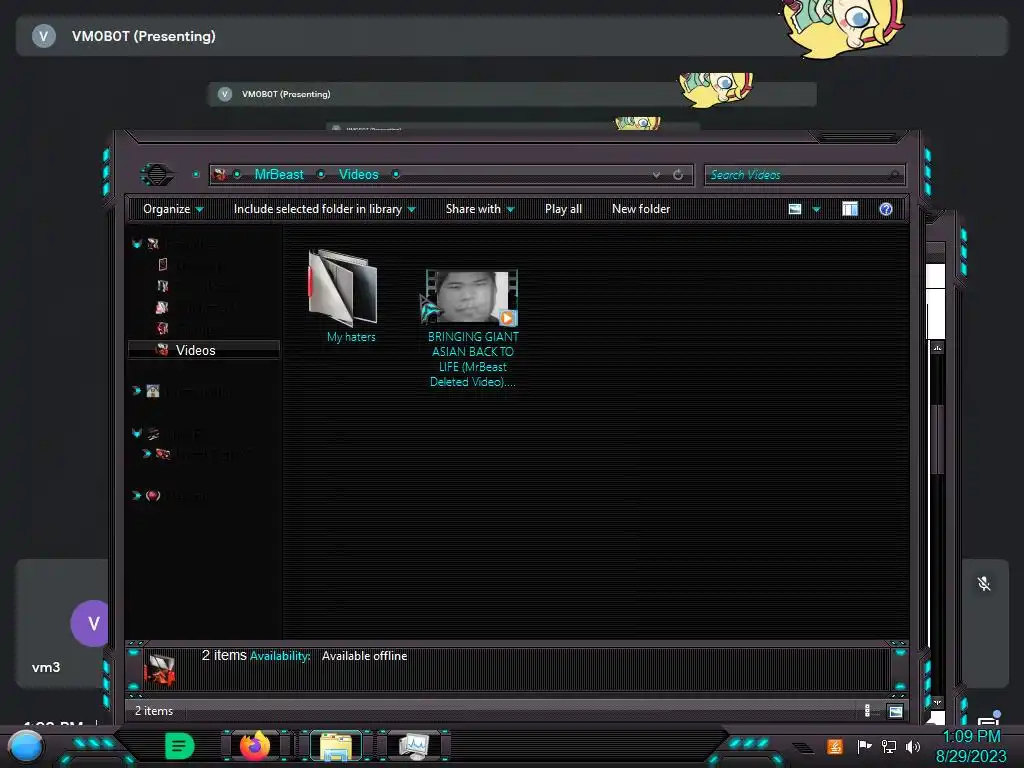The image size is (1024, 768).
Task: Click Available offline value in details pane
Action: coord(364,656)
